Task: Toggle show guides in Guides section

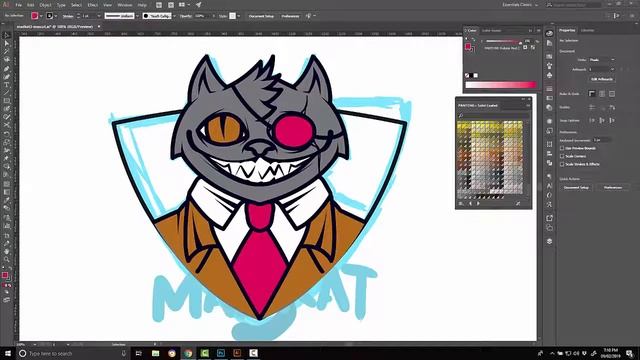Action: pyautogui.click(x=592, y=107)
